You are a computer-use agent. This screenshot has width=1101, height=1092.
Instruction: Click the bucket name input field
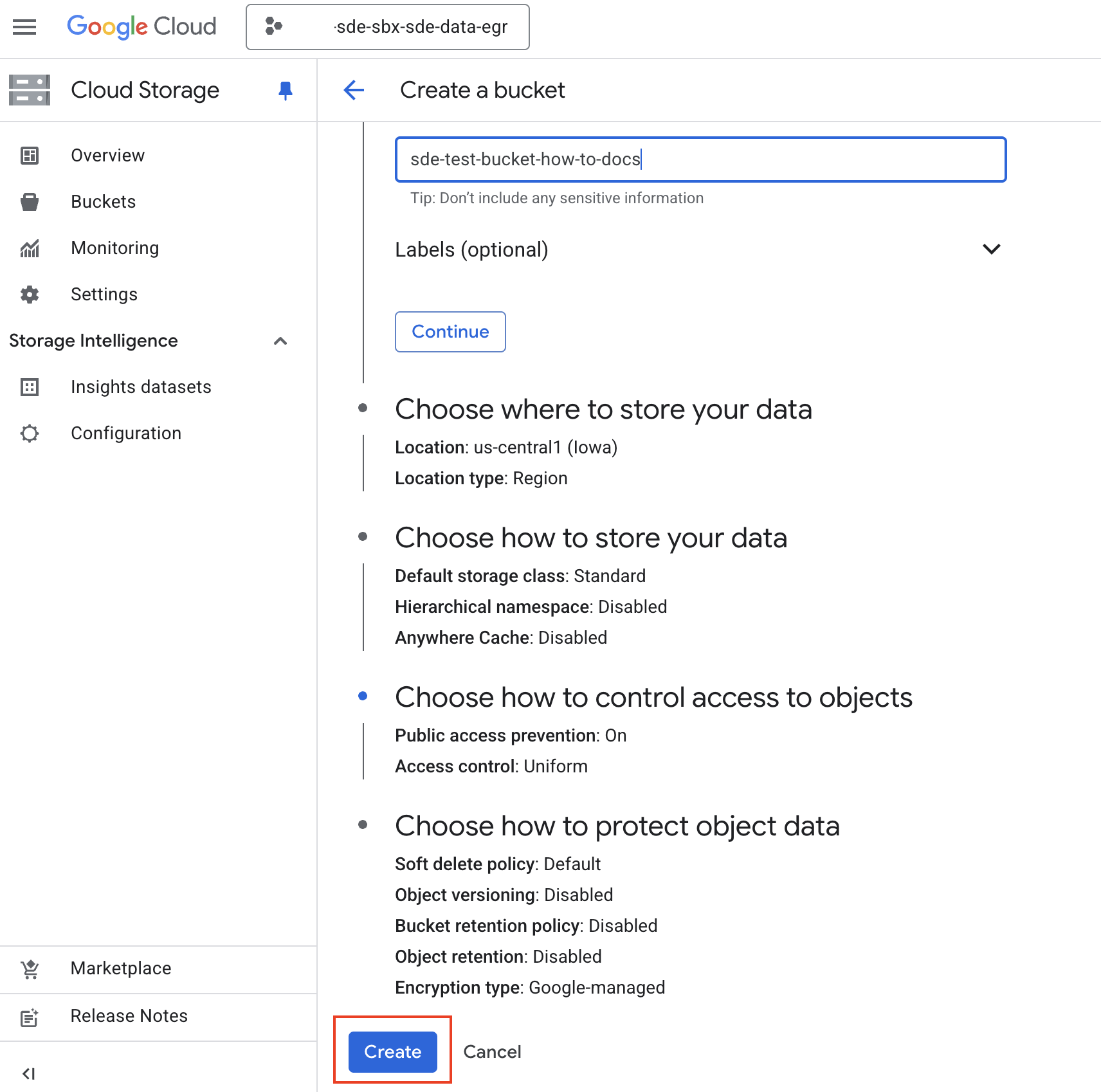tap(700, 159)
